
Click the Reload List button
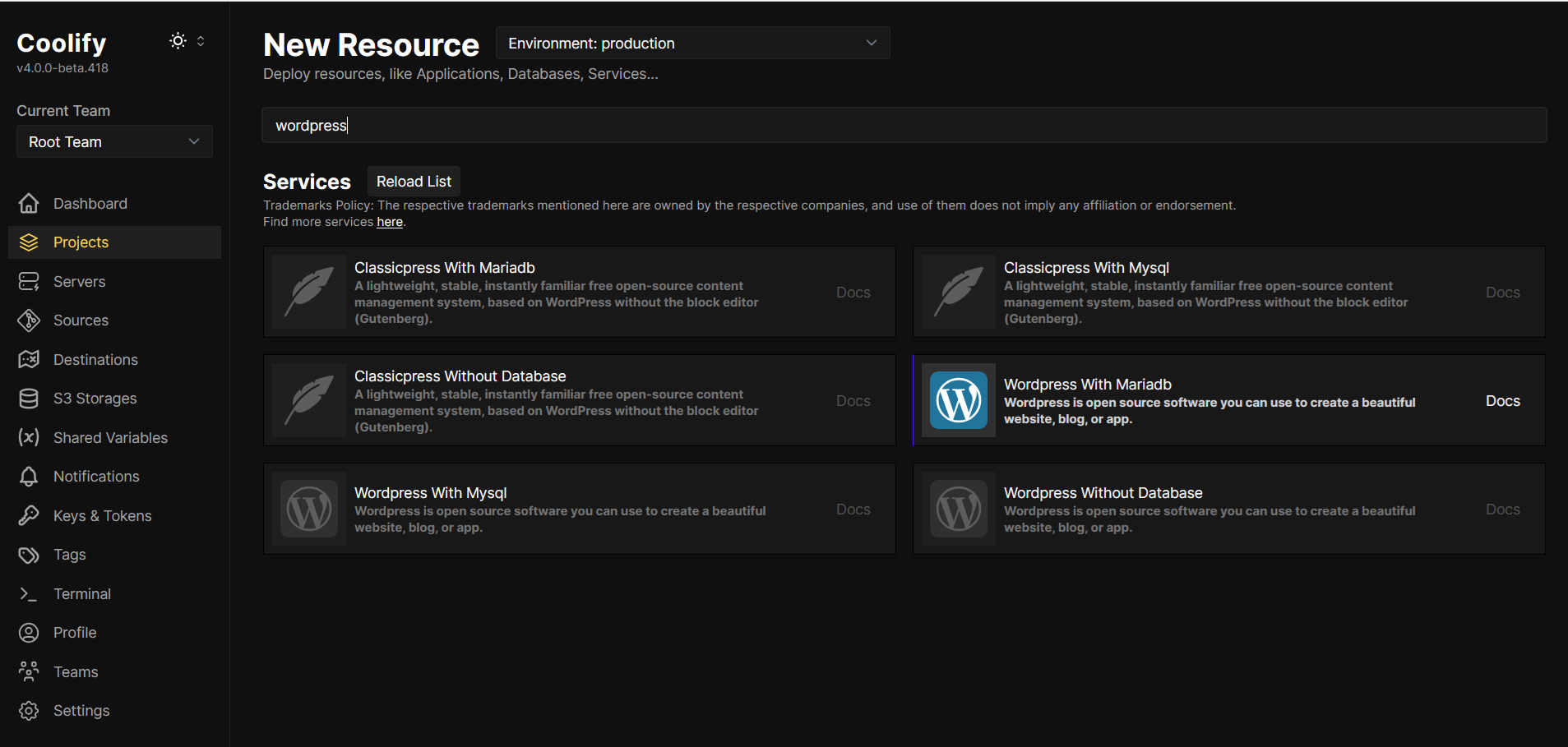pyautogui.click(x=414, y=182)
